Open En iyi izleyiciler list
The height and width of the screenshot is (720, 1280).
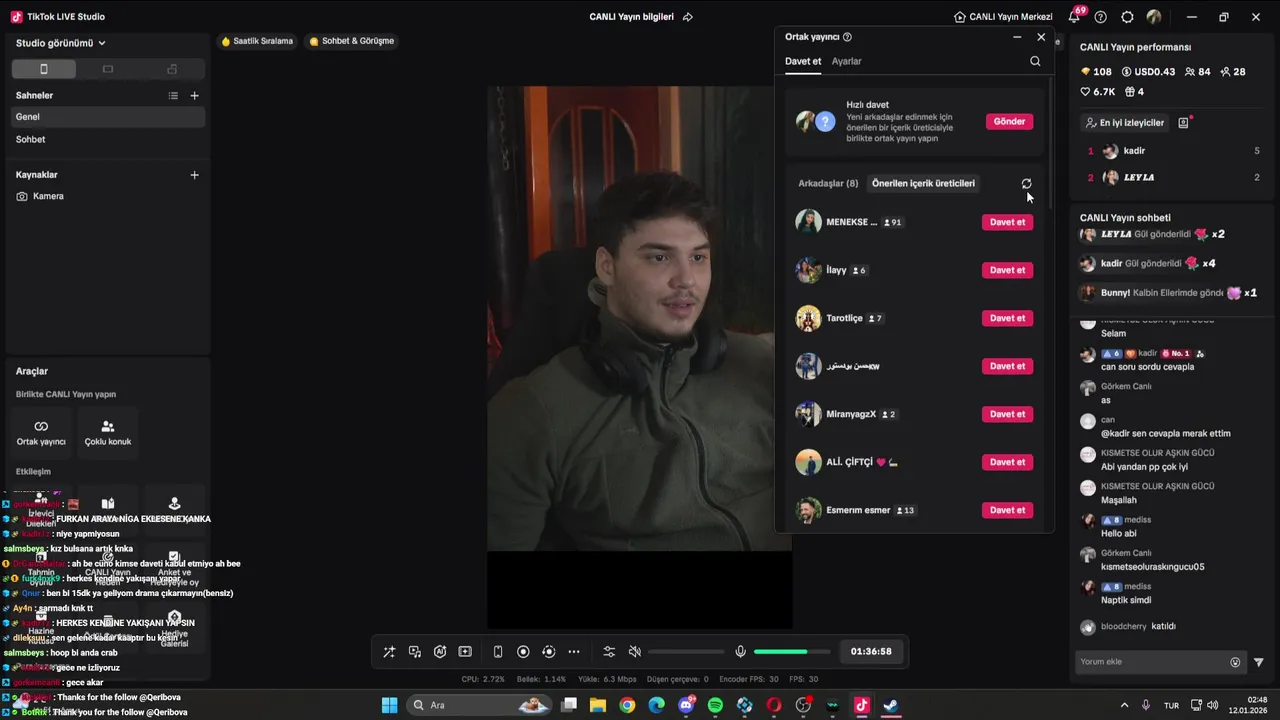coord(1125,123)
